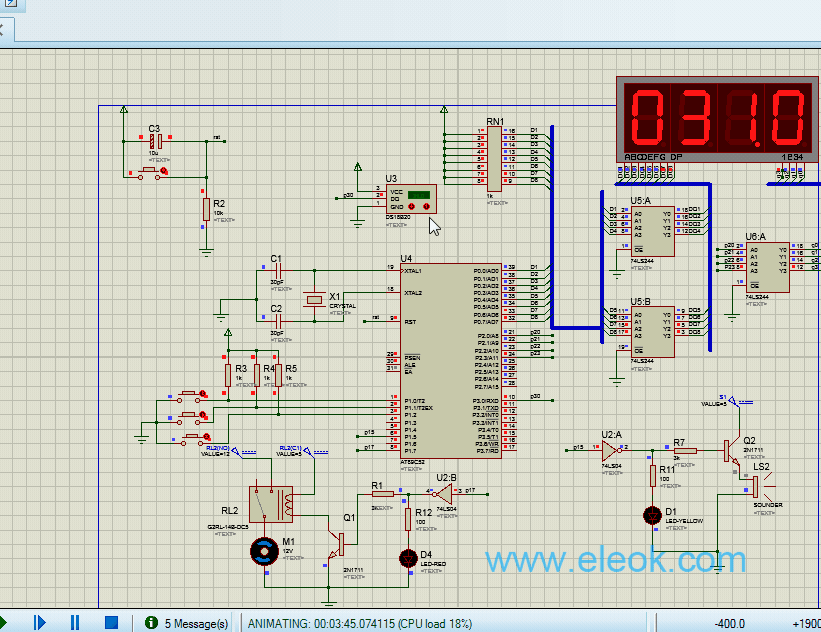
Task: Select the R2 resistor
Action: pyautogui.click(x=206, y=209)
